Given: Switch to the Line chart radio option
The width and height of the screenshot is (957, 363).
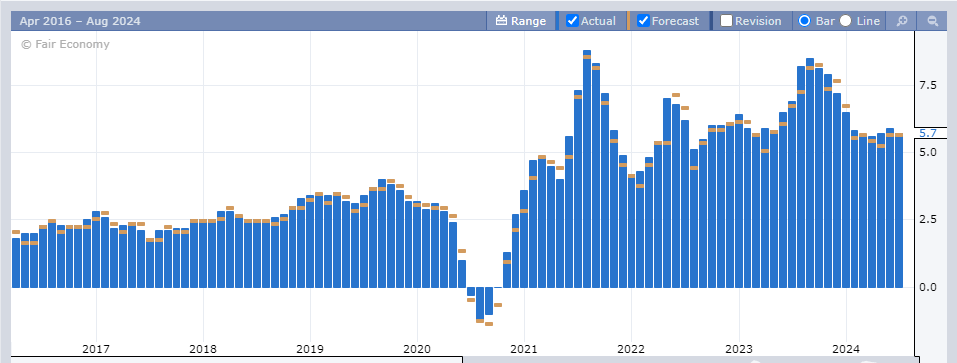Looking at the screenshot, I should (x=845, y=21).
